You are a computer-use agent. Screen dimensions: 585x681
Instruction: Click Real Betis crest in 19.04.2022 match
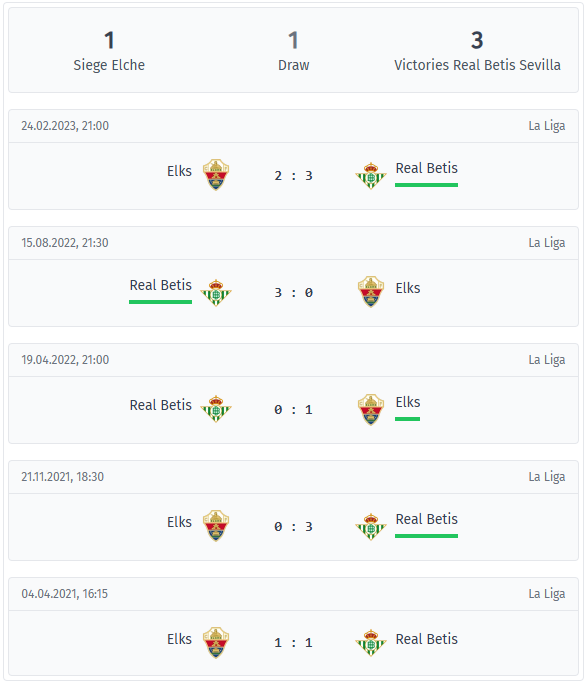[x=216, y=409]
